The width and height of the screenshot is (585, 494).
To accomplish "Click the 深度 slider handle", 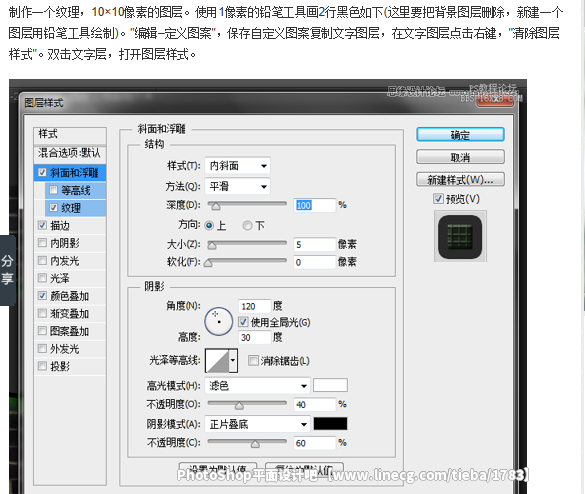I will (x=216, y=206).
